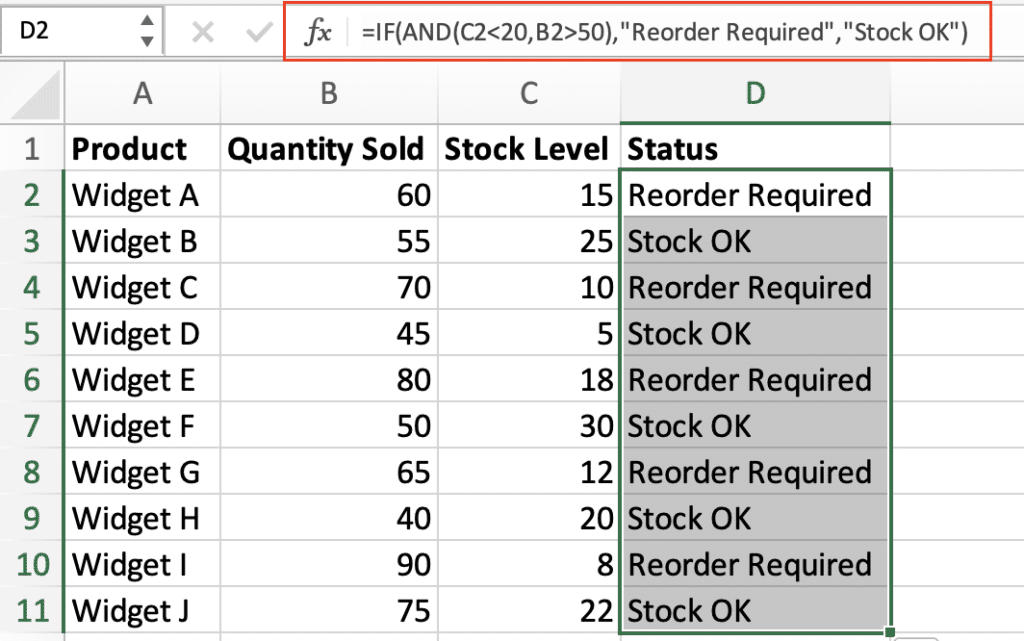Select the Widget A cell
Screen dimensions: 1024x641
[142, 195]
